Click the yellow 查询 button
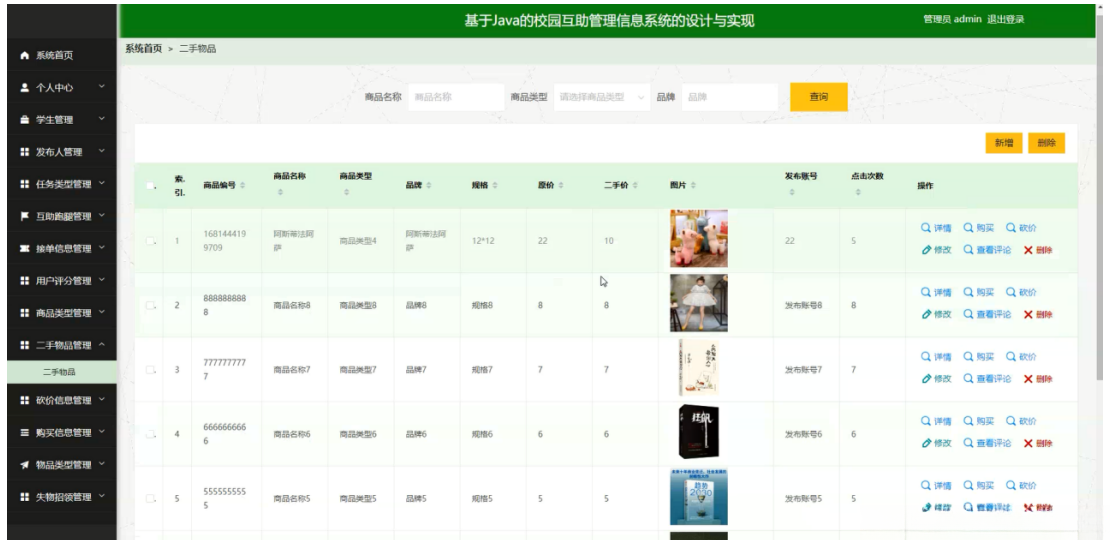 tap(818, 97)
